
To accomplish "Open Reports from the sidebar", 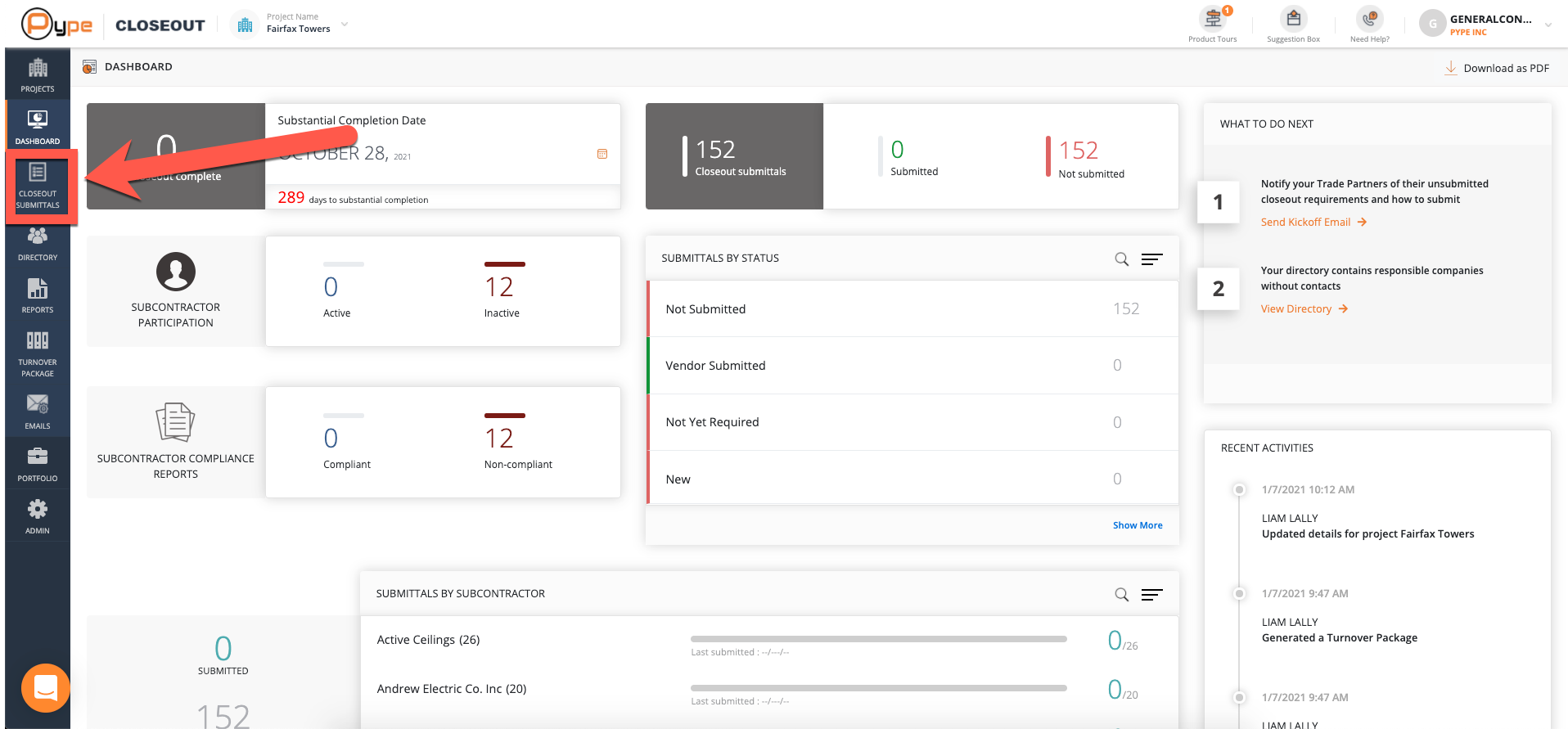I will tap(38, 296).
